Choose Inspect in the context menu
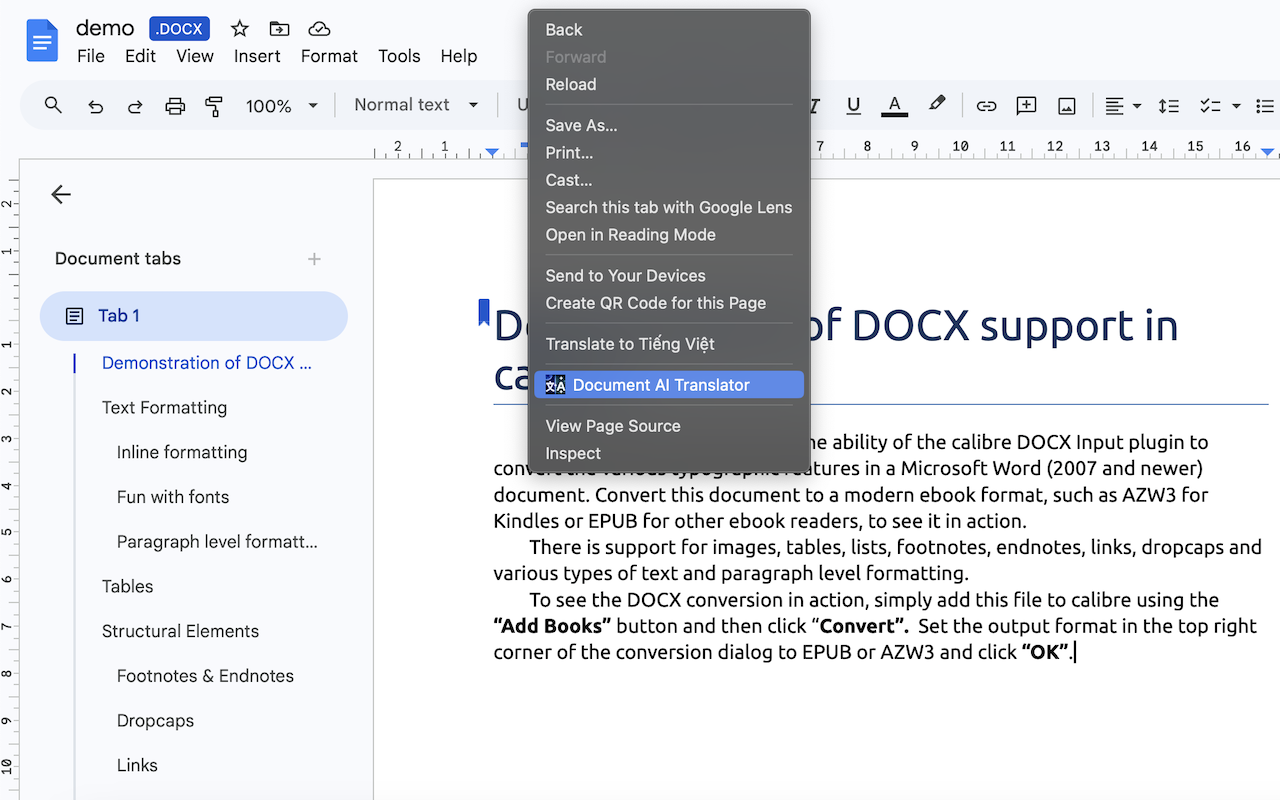 (669, 453)
